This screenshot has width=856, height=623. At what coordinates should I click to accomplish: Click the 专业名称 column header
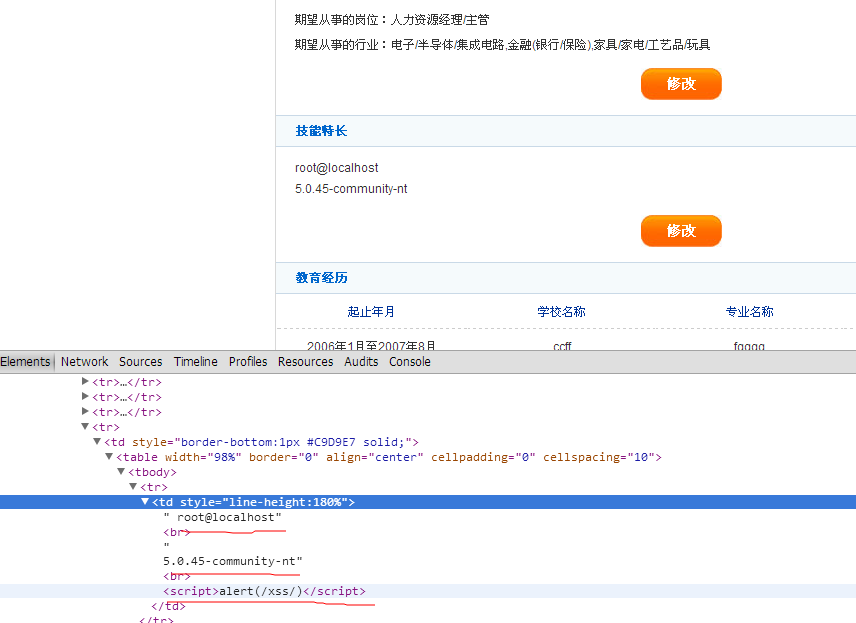click(750, 311)
